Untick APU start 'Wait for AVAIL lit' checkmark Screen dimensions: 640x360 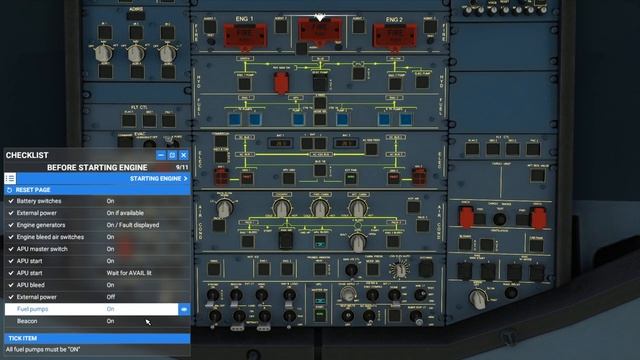[x=11, y=273]
